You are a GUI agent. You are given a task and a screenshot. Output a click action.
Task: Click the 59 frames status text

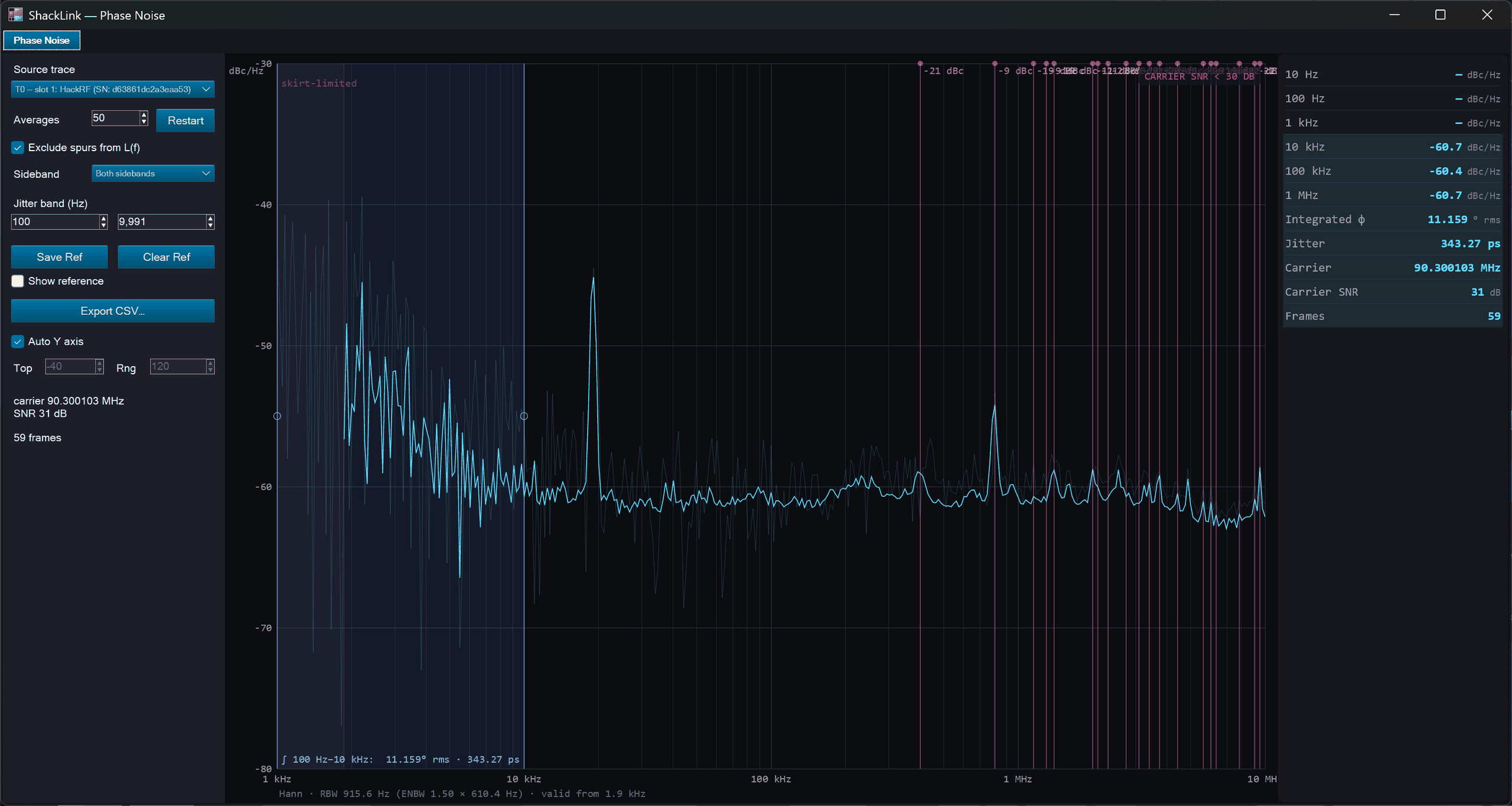pyautogui.click(x=37, y=438)
